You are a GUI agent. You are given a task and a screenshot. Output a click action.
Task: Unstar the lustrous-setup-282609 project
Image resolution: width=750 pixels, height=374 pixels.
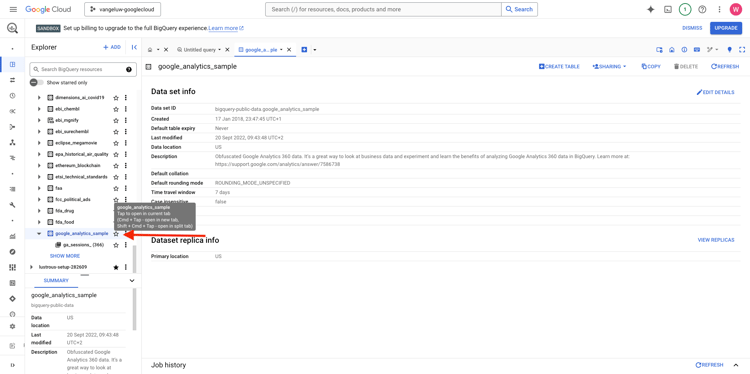coord(116,267)
